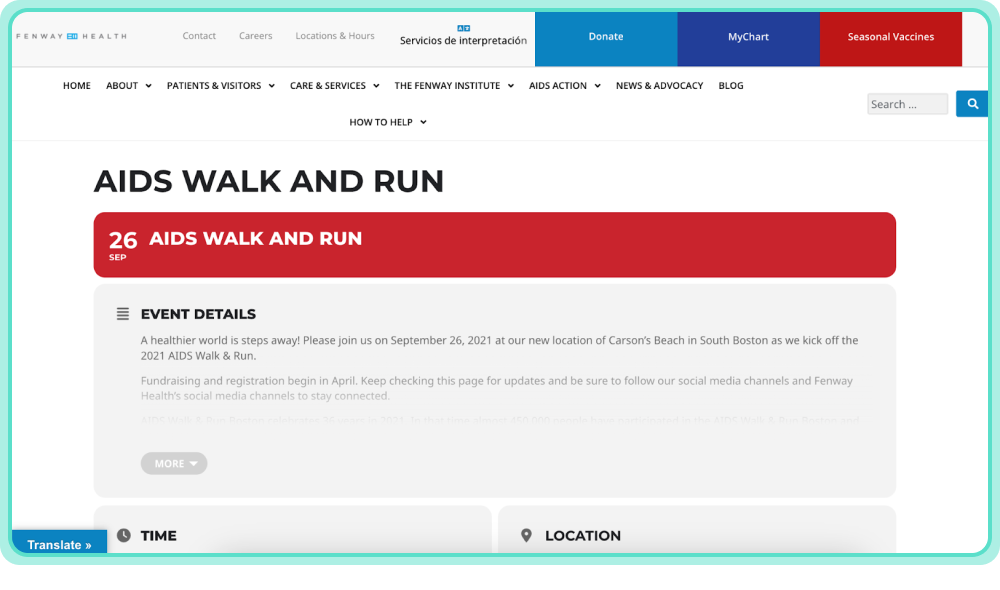
Task: Click into the Search input field
Action: tap(908, 104)
